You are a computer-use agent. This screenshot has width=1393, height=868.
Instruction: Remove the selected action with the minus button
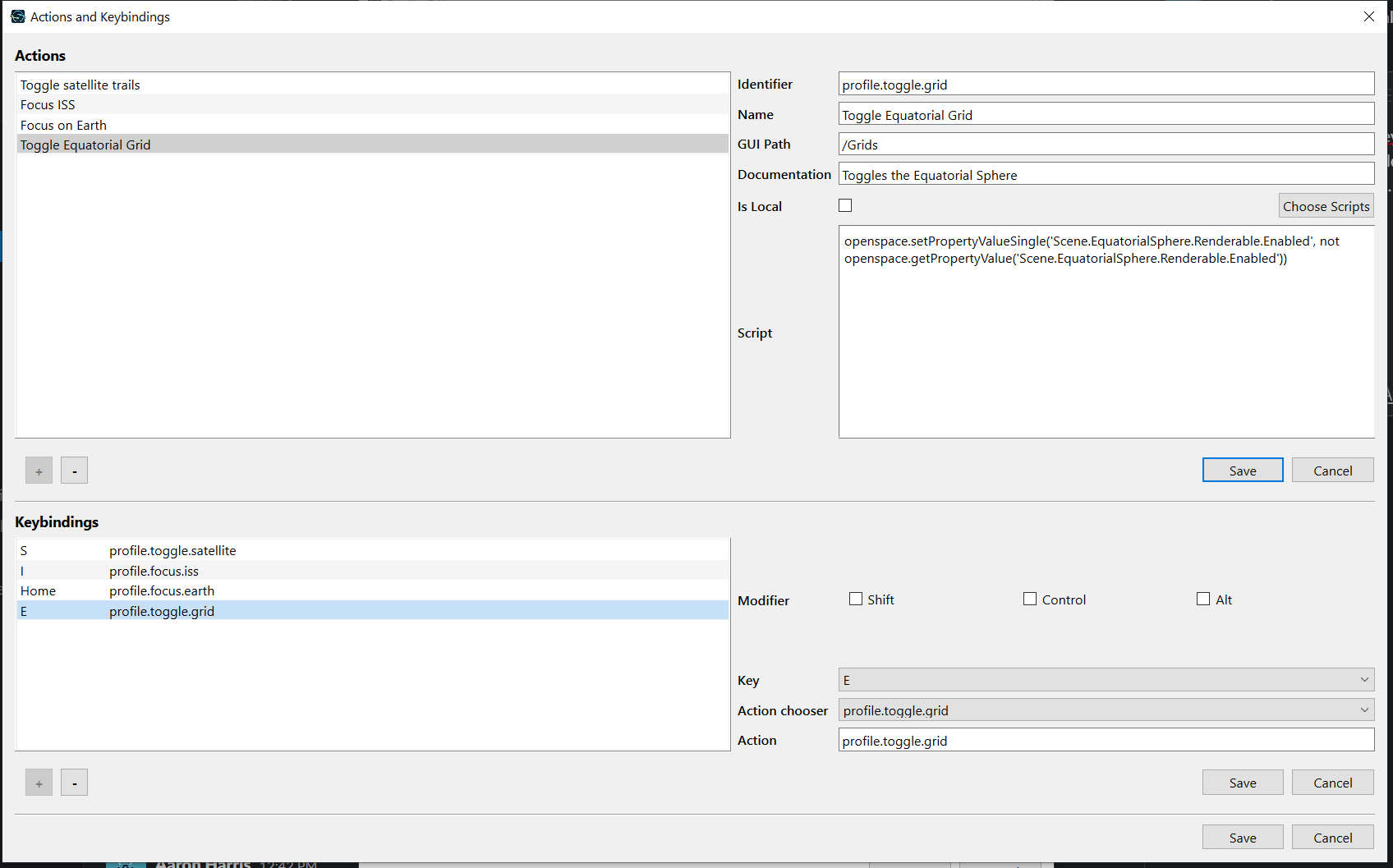[74, 471]
